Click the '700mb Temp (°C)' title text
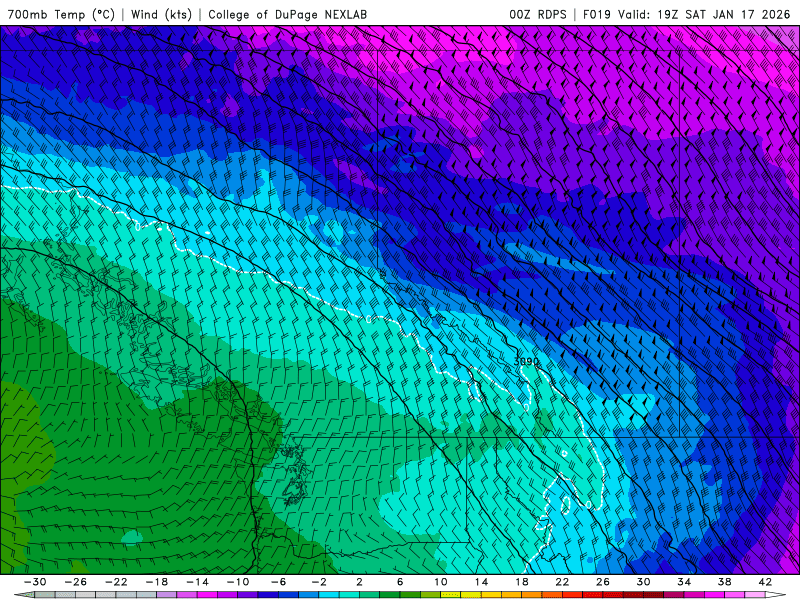The height and width of the screenshot is (600, 800). click(x=61, y=14)
